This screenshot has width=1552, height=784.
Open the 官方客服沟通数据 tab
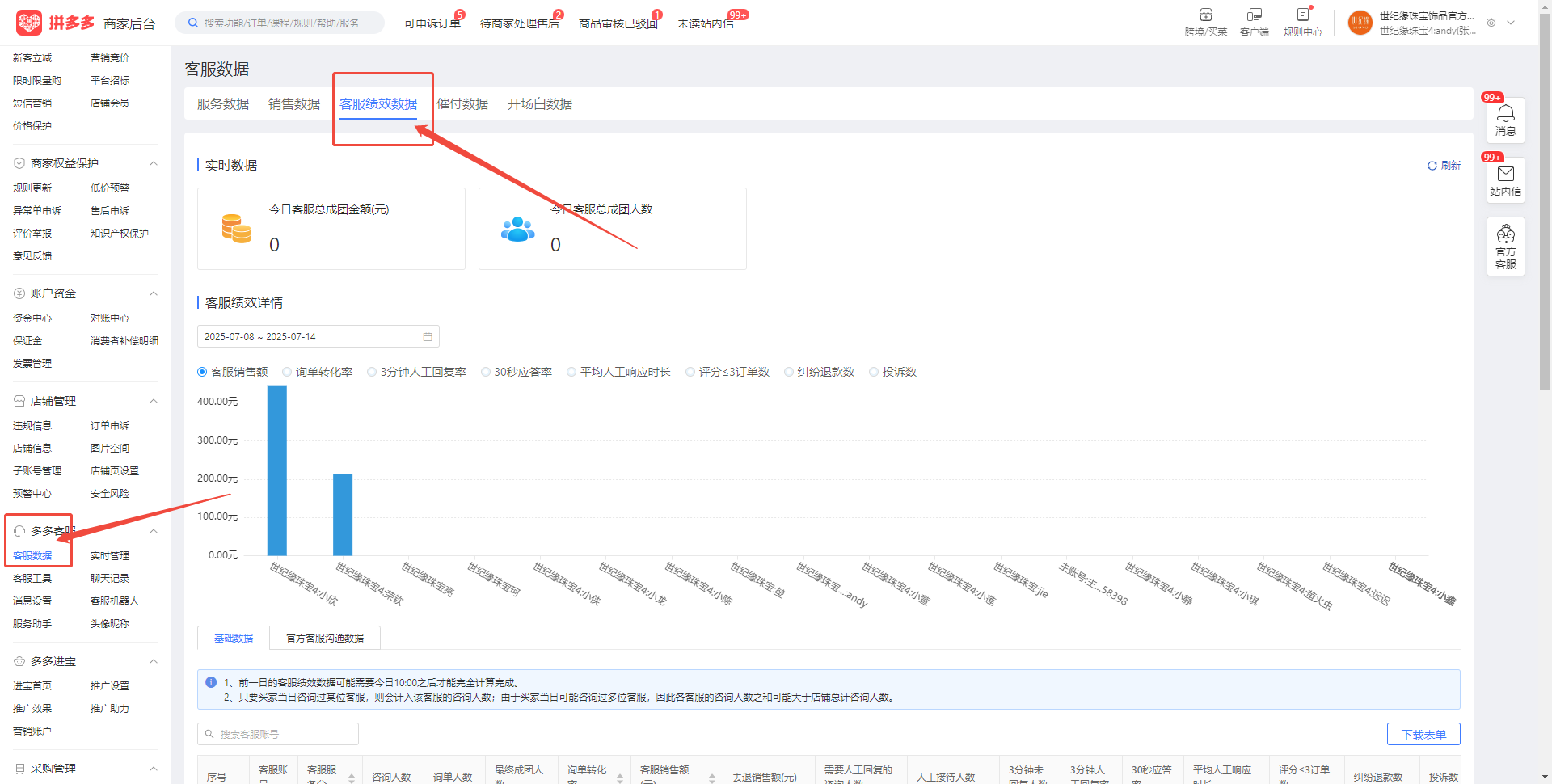[325, 639]
